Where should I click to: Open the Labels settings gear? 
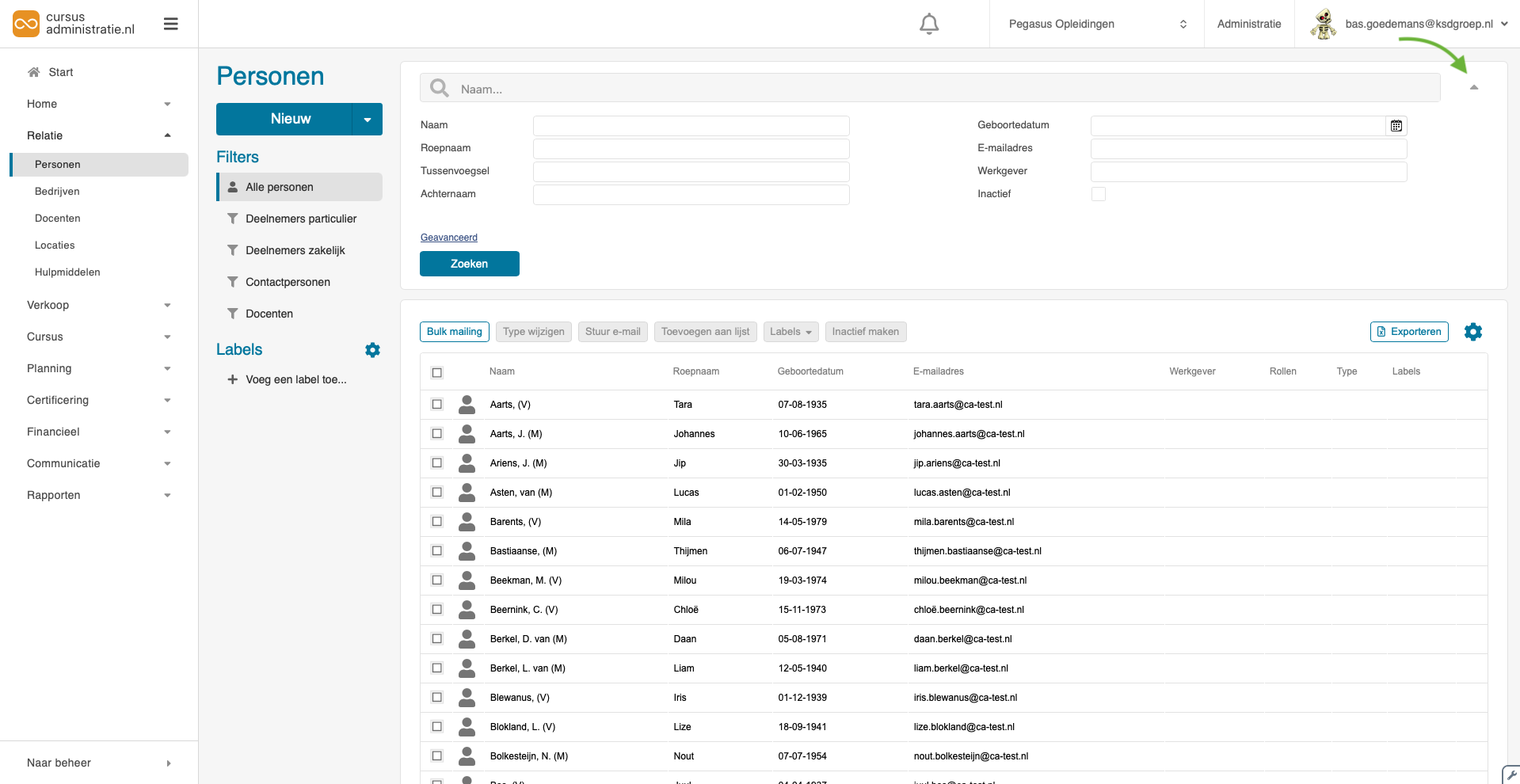372,350
